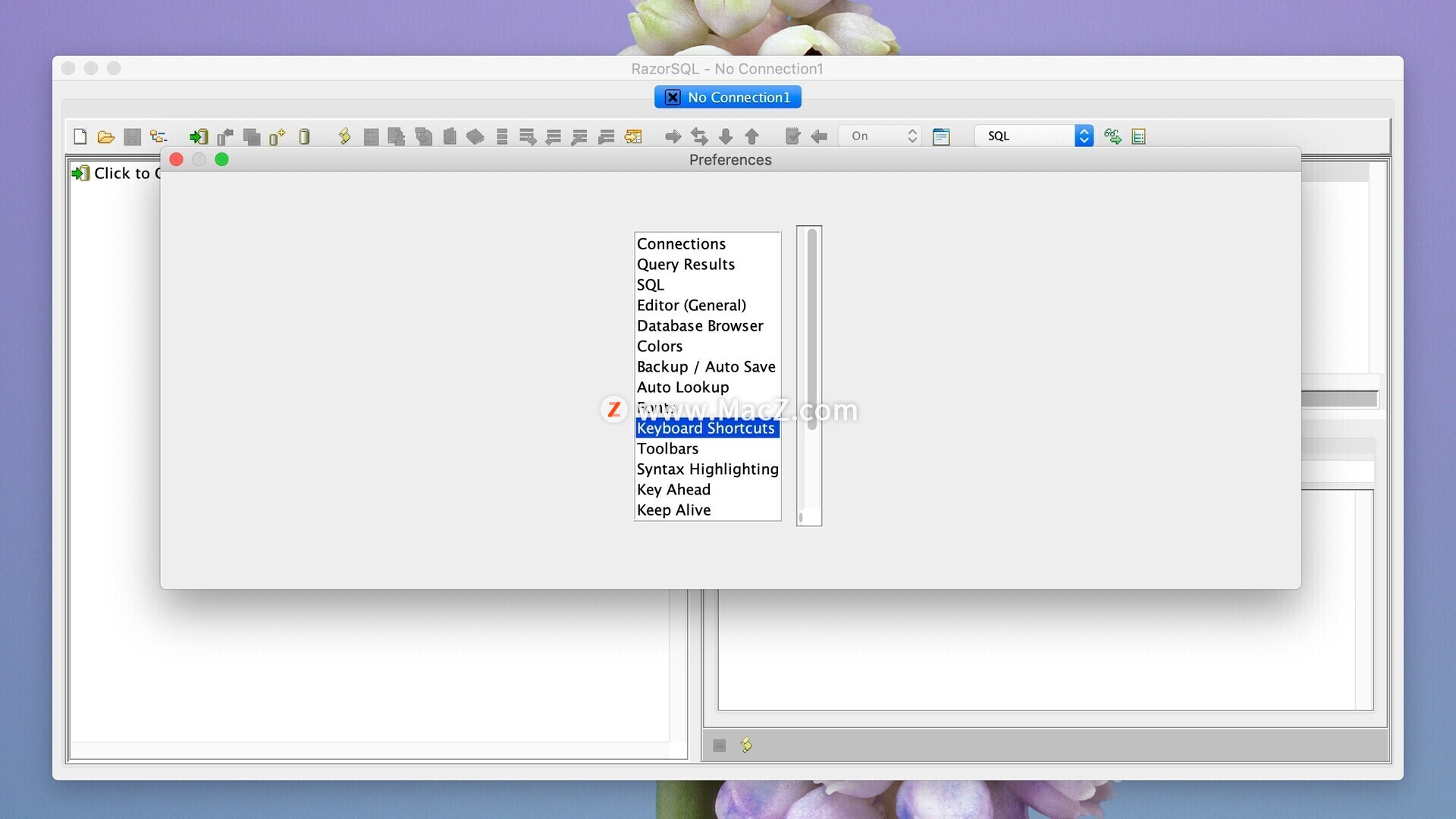Viewport: 1456px width, 819px height.
Task: Click the tree-structure navigator toolbar icon
Action: [158, 136]
